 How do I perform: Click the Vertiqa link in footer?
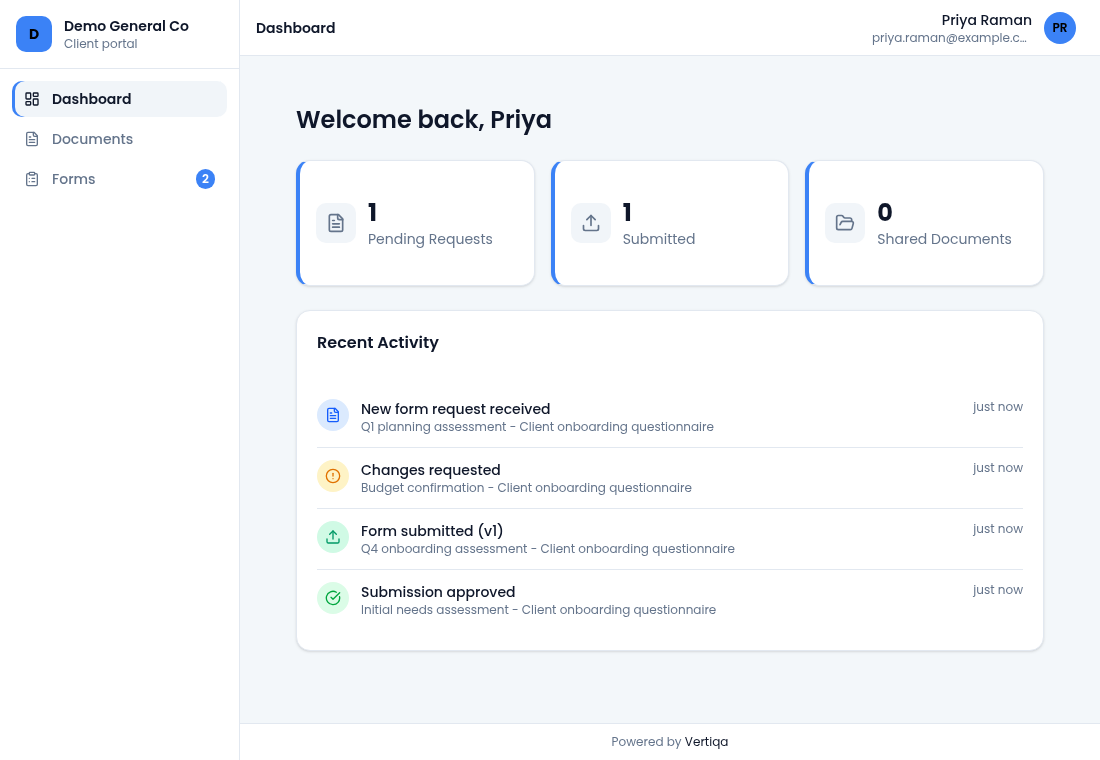(x=706, y=742)
